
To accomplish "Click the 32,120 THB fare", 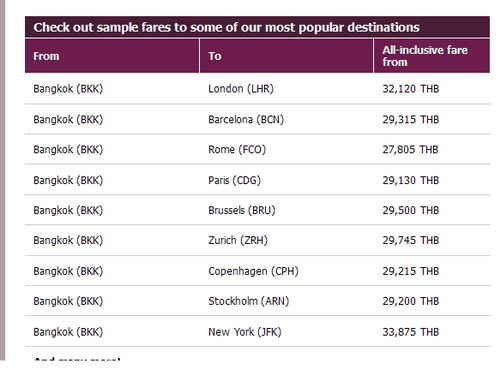I will (411, 89).
